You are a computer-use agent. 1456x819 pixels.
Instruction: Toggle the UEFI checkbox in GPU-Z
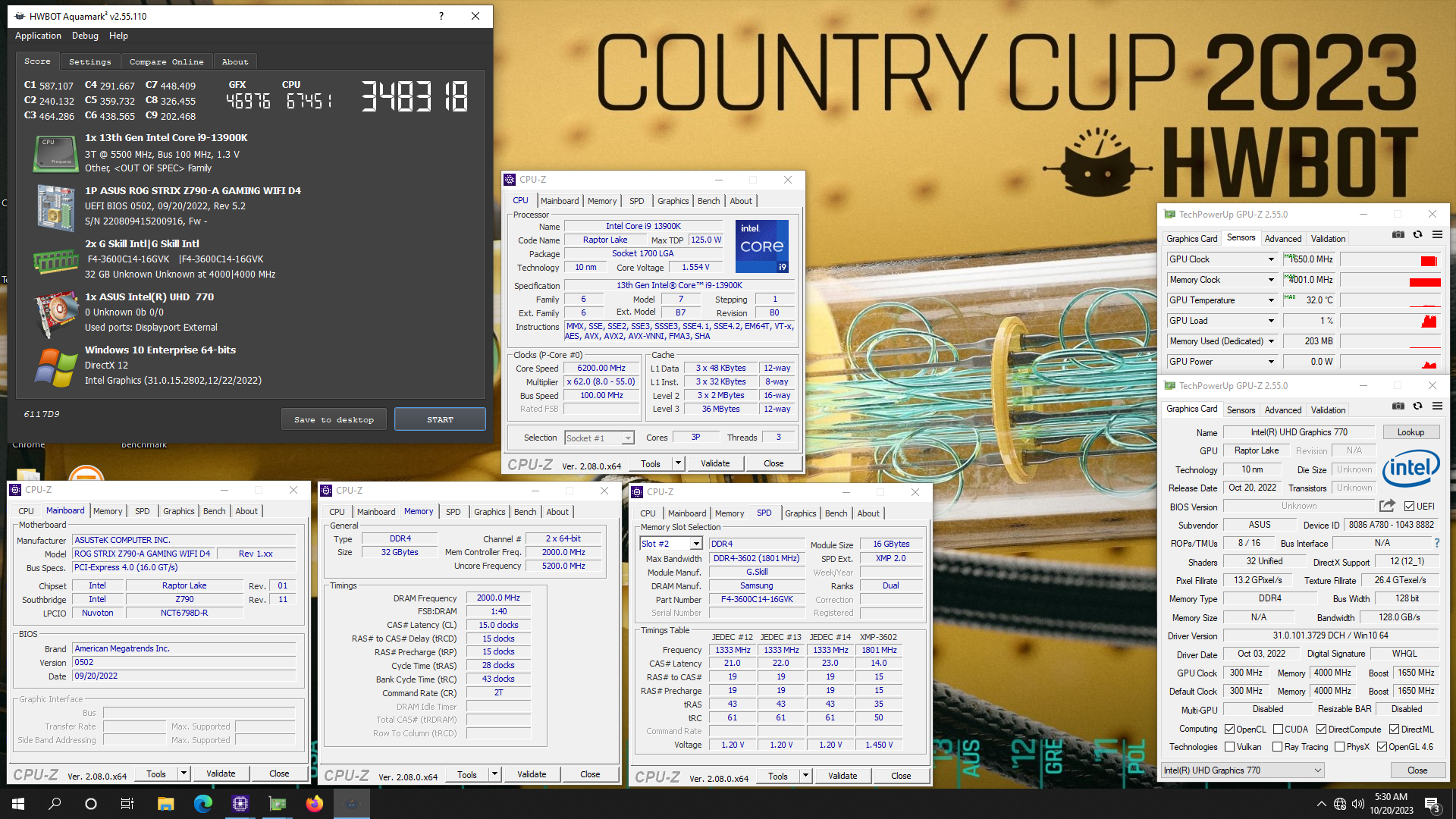pyautogui.click(x=1409, y=507)
